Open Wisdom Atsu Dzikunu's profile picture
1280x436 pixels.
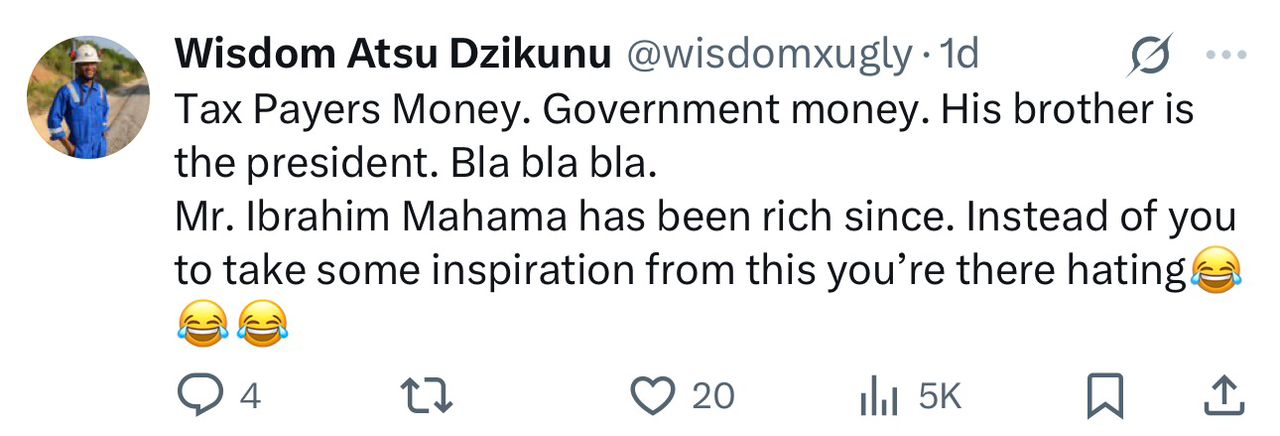click(x=88, y=100)
